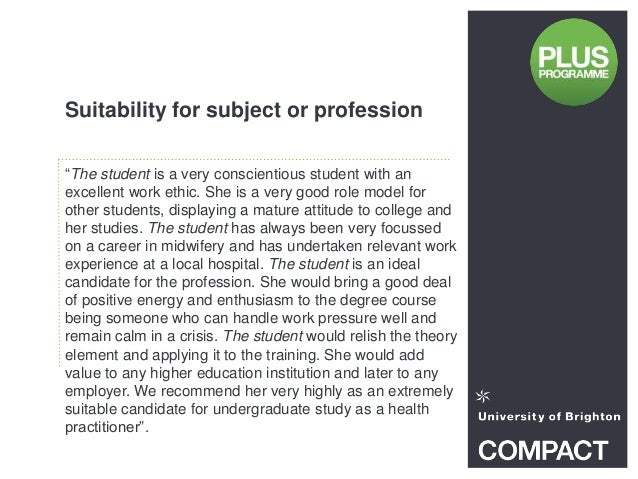Click the University of Brighton text

point(549,417)
